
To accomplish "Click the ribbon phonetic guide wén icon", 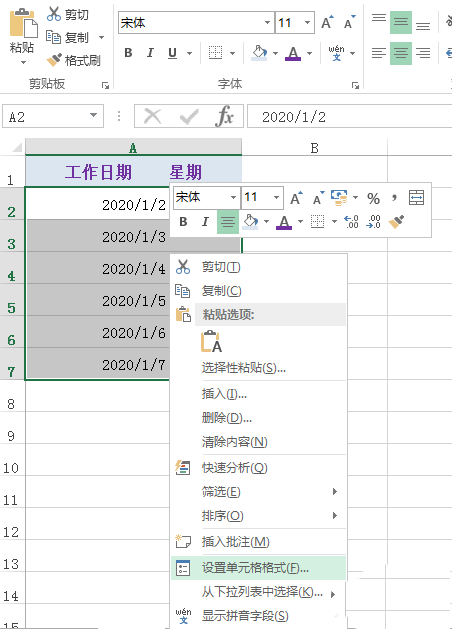I will pyautogui.click(x=336, y=53).
